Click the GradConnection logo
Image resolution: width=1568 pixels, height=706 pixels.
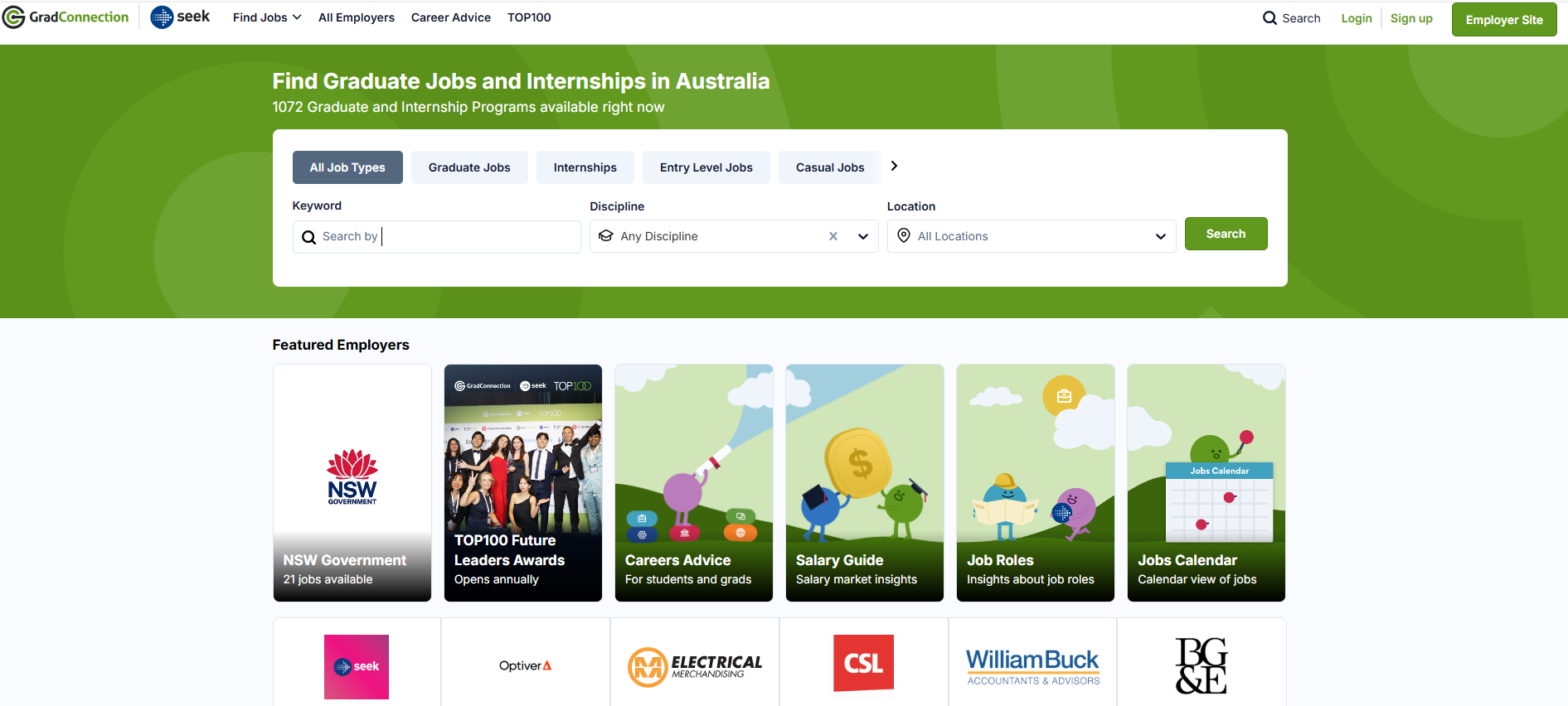pyautogui.click(x=66, y=17)
